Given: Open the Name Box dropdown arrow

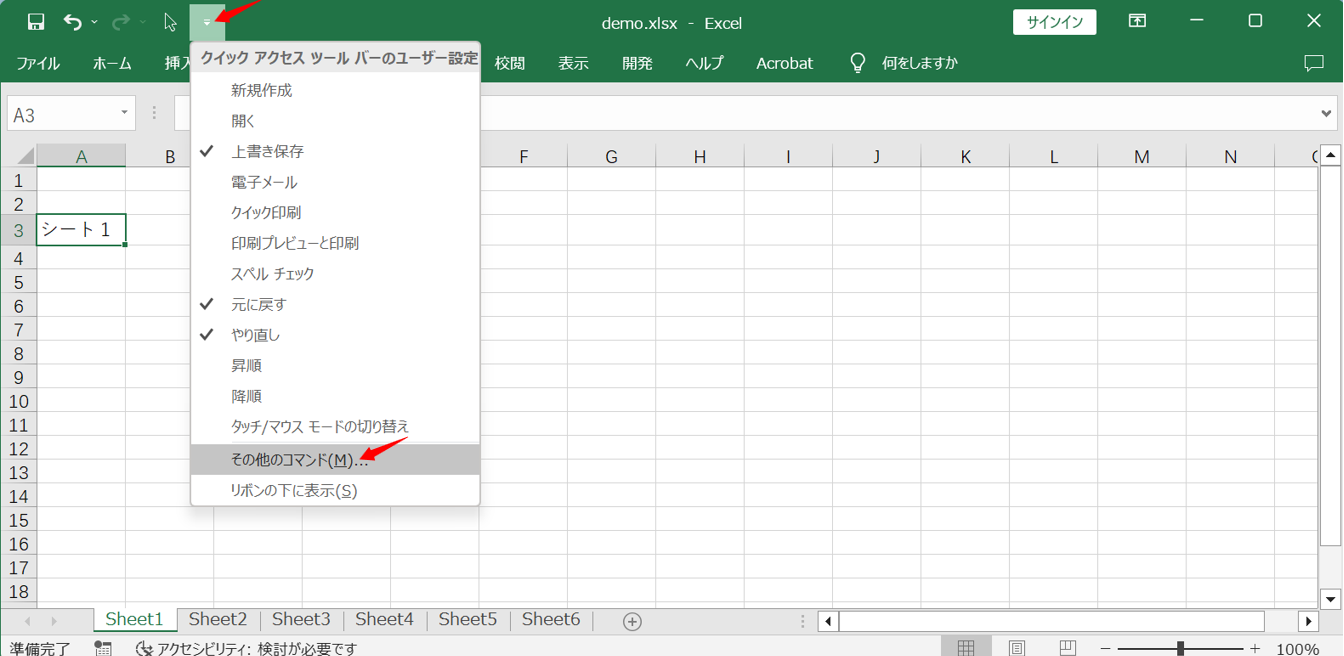Looking at the screenshot, I should point(124,113).
